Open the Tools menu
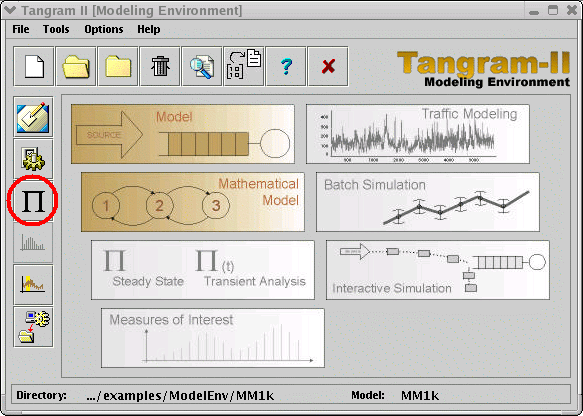 pos(56,29)
